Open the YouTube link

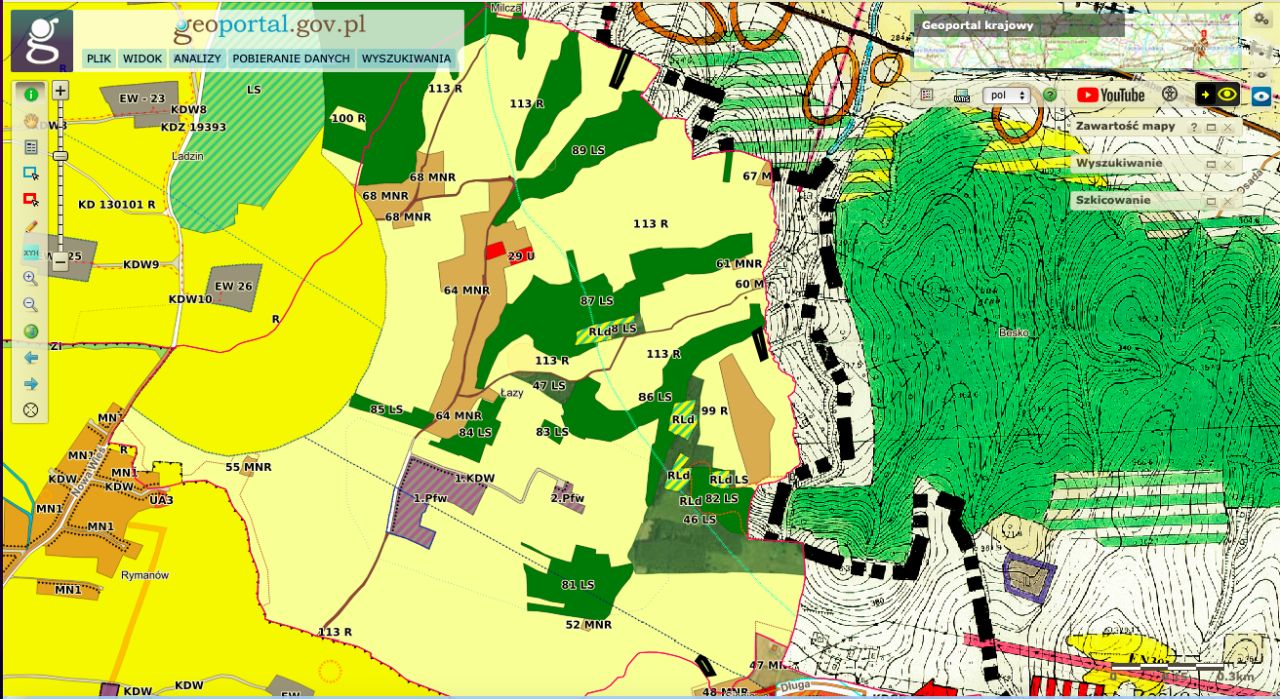[1110, 95]
